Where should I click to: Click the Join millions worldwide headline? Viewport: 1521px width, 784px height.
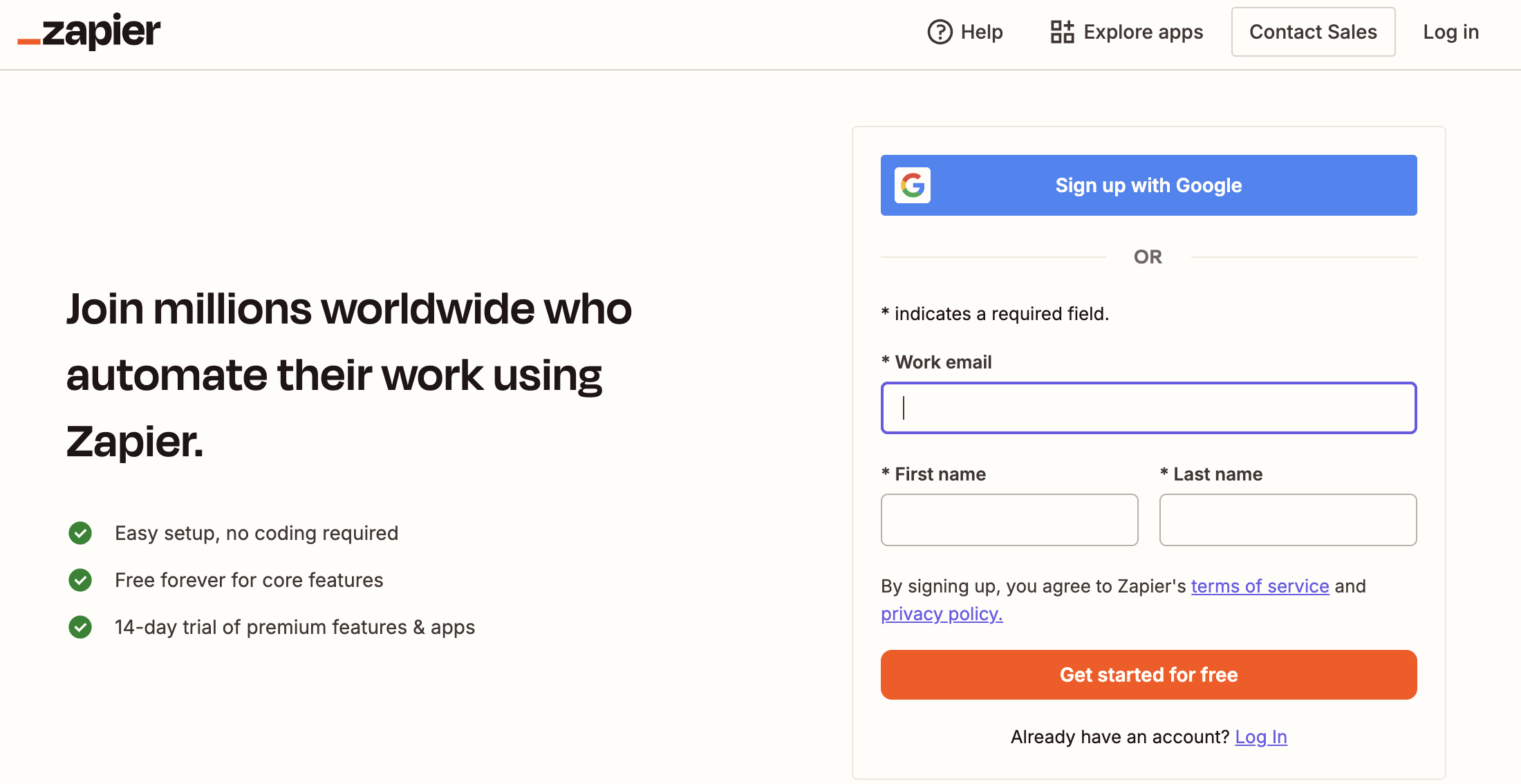[x=349, y=374]
